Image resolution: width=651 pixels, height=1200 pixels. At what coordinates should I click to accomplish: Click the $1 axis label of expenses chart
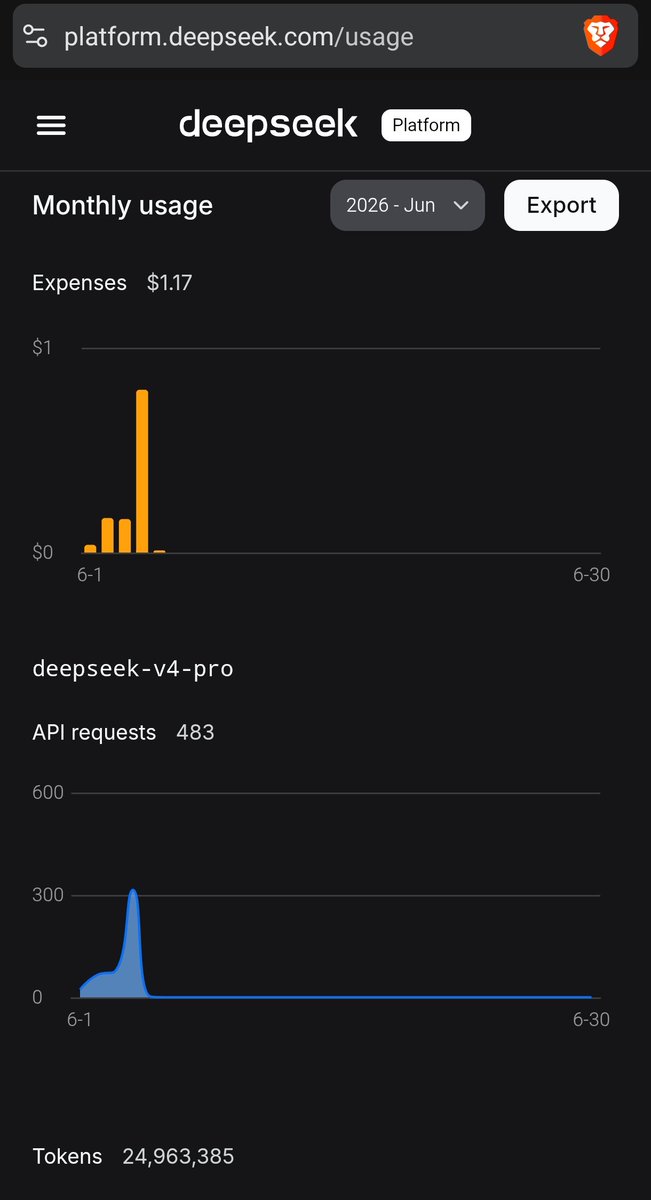click(x=42, y=348)
